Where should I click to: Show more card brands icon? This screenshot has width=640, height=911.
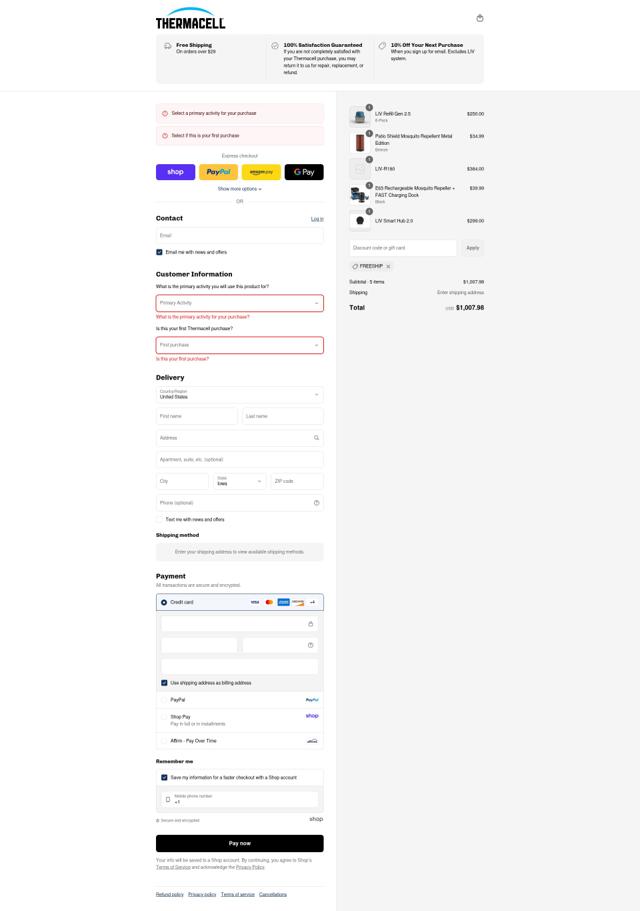[312, 602]
